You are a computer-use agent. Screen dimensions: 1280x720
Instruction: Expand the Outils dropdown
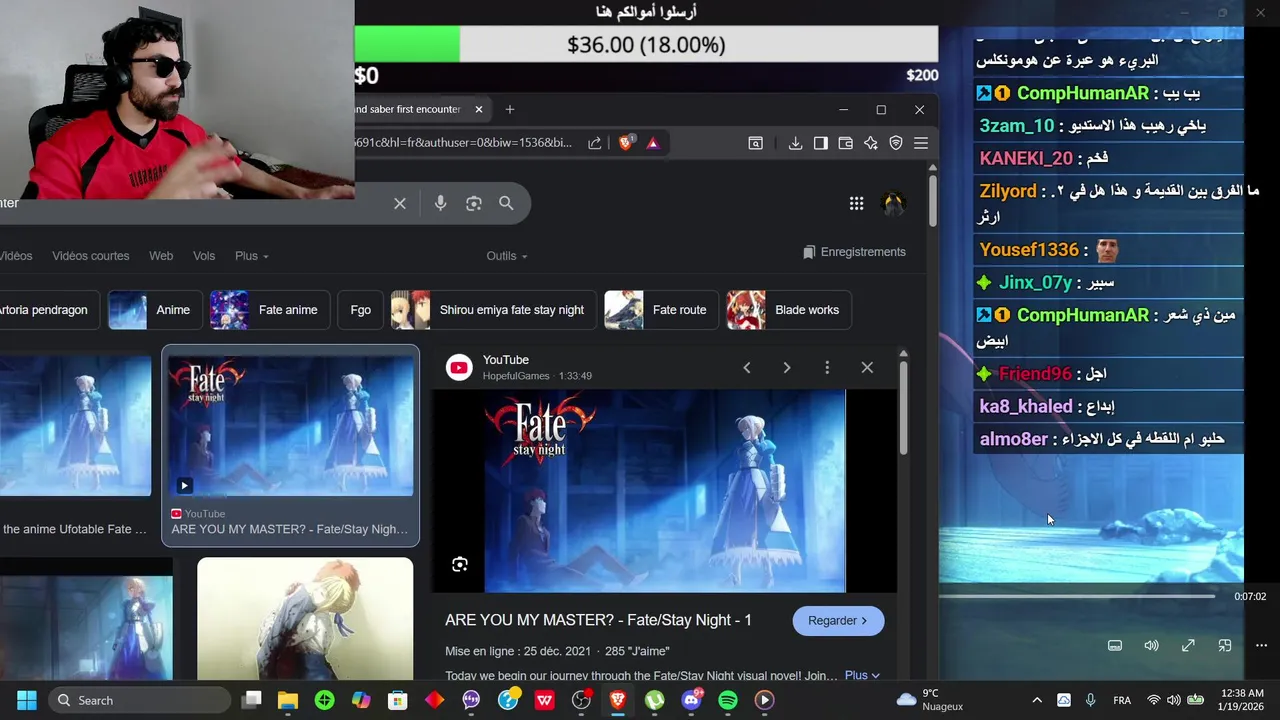click(507, 256)
